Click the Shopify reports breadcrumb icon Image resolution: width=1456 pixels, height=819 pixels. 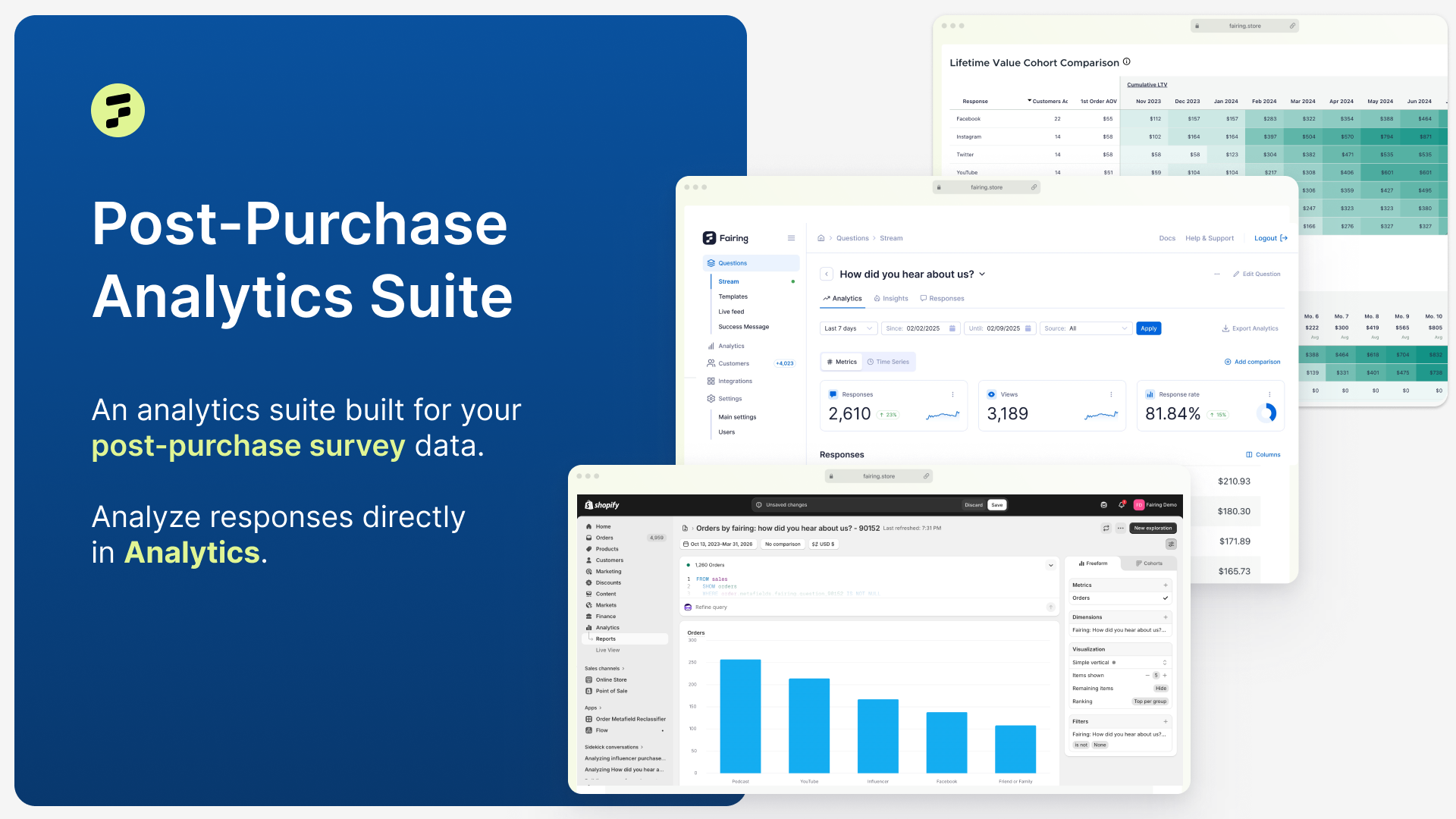coord(685,529)
